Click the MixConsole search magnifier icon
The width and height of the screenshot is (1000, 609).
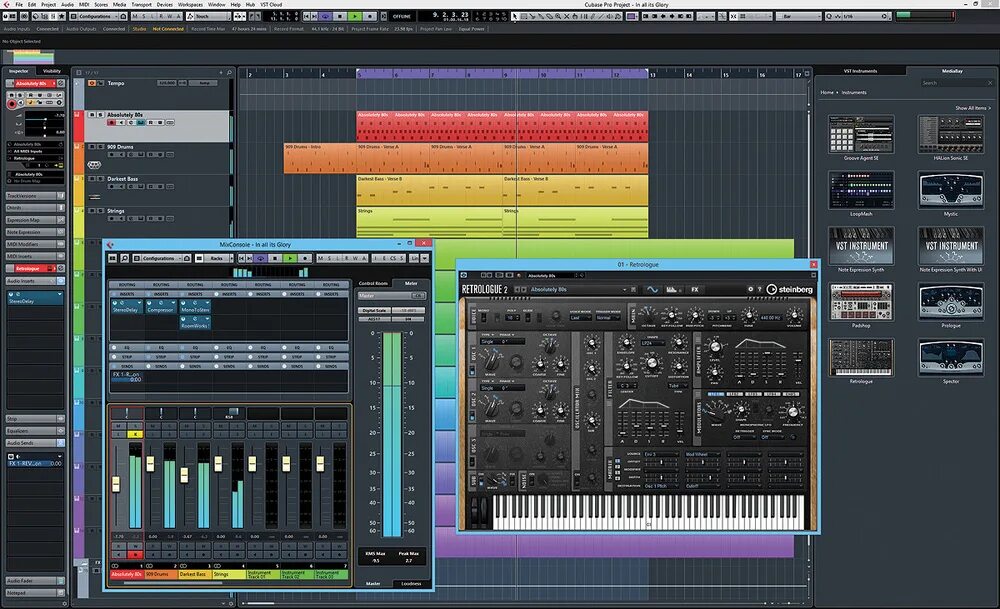coord(125,258)
